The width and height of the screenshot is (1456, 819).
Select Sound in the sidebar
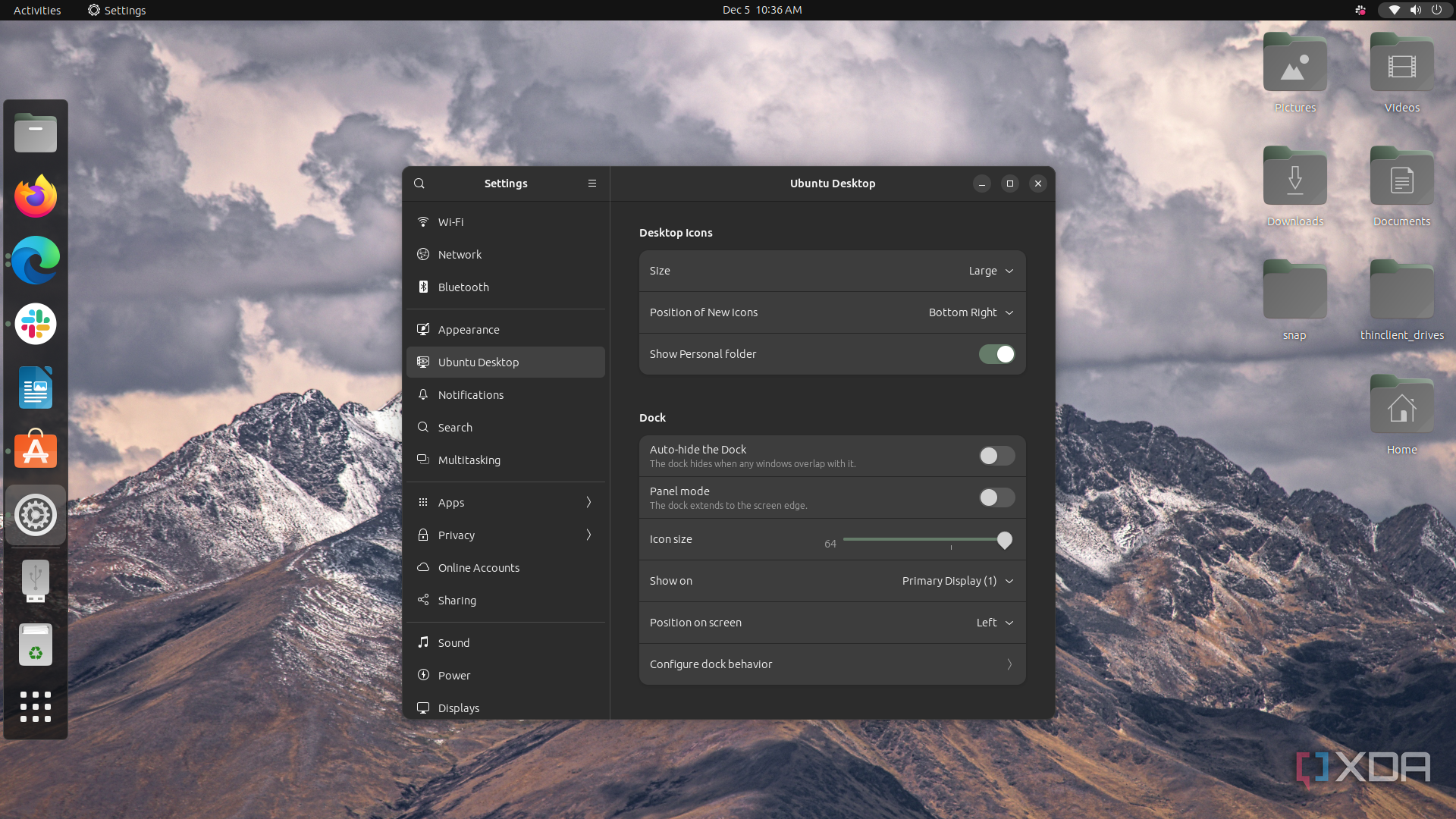point(506,643)
